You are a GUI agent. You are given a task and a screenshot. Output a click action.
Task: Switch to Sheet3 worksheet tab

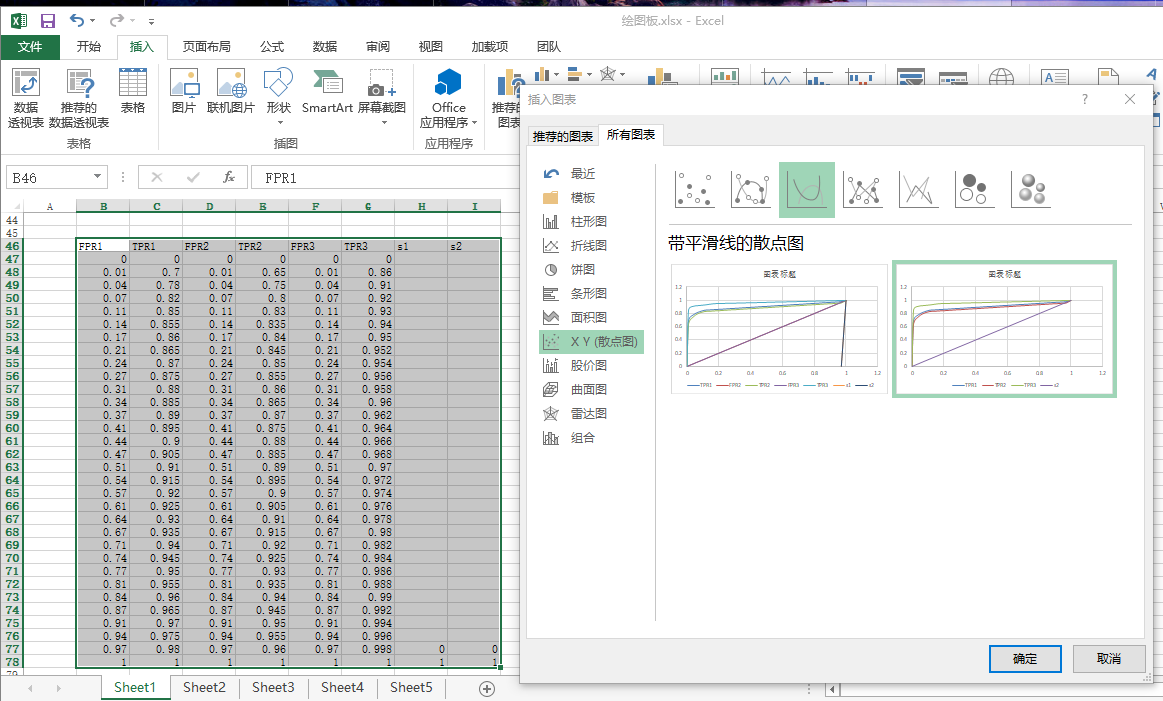(273, 688)
